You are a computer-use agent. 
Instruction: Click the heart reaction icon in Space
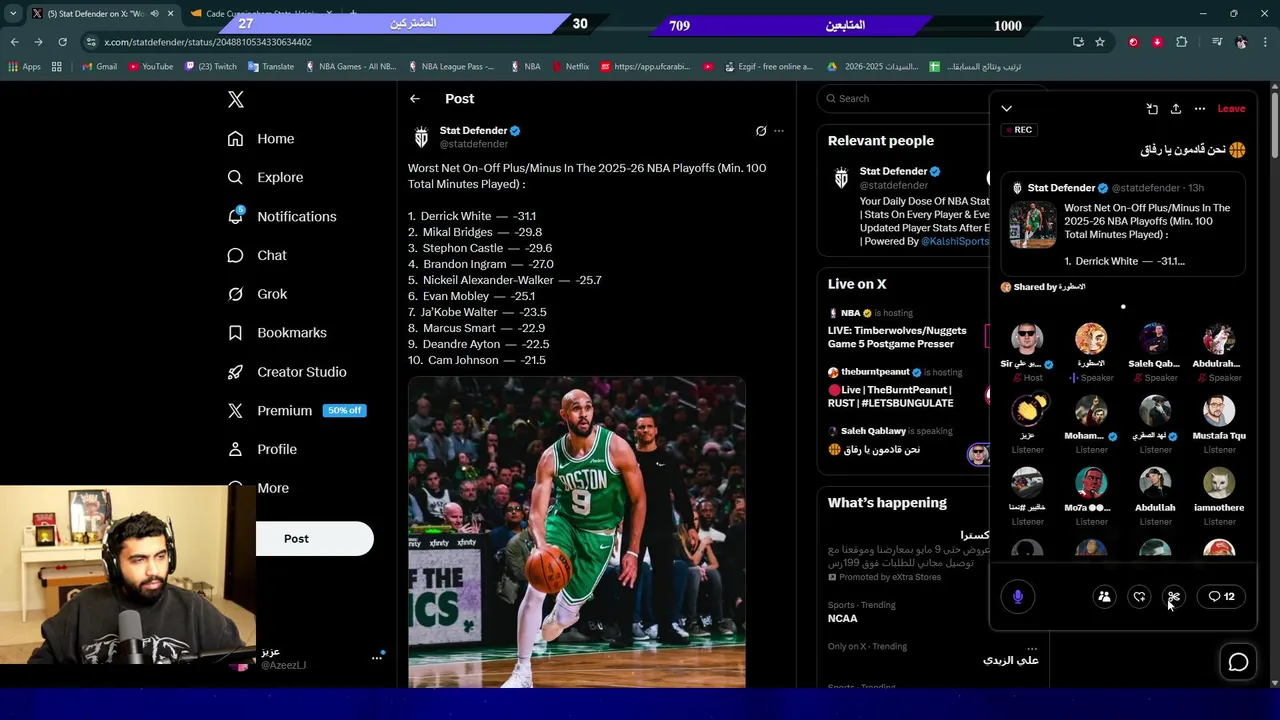pyautogui.click(x=1139, y=597)
